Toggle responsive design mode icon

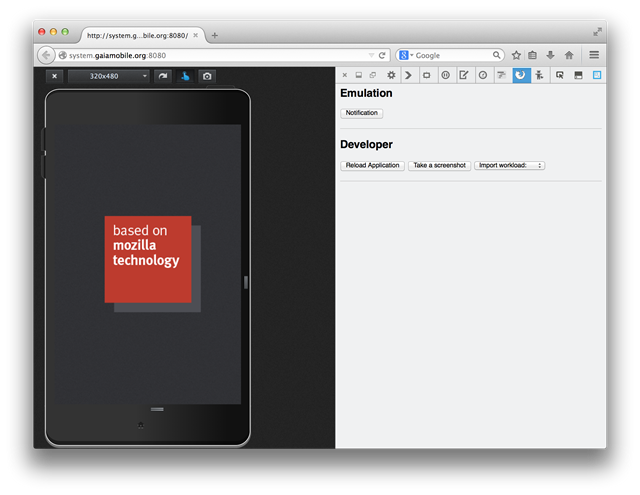pos(597,75)
